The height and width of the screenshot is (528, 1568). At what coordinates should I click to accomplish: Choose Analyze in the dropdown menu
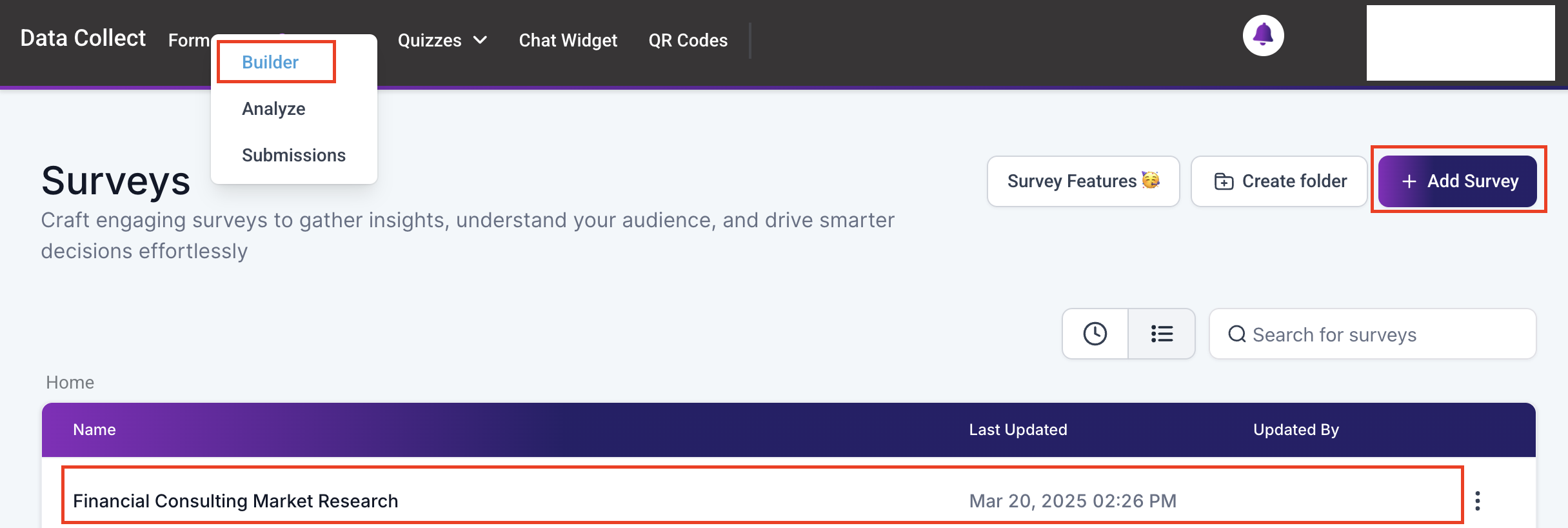click(x=273, y=108)
